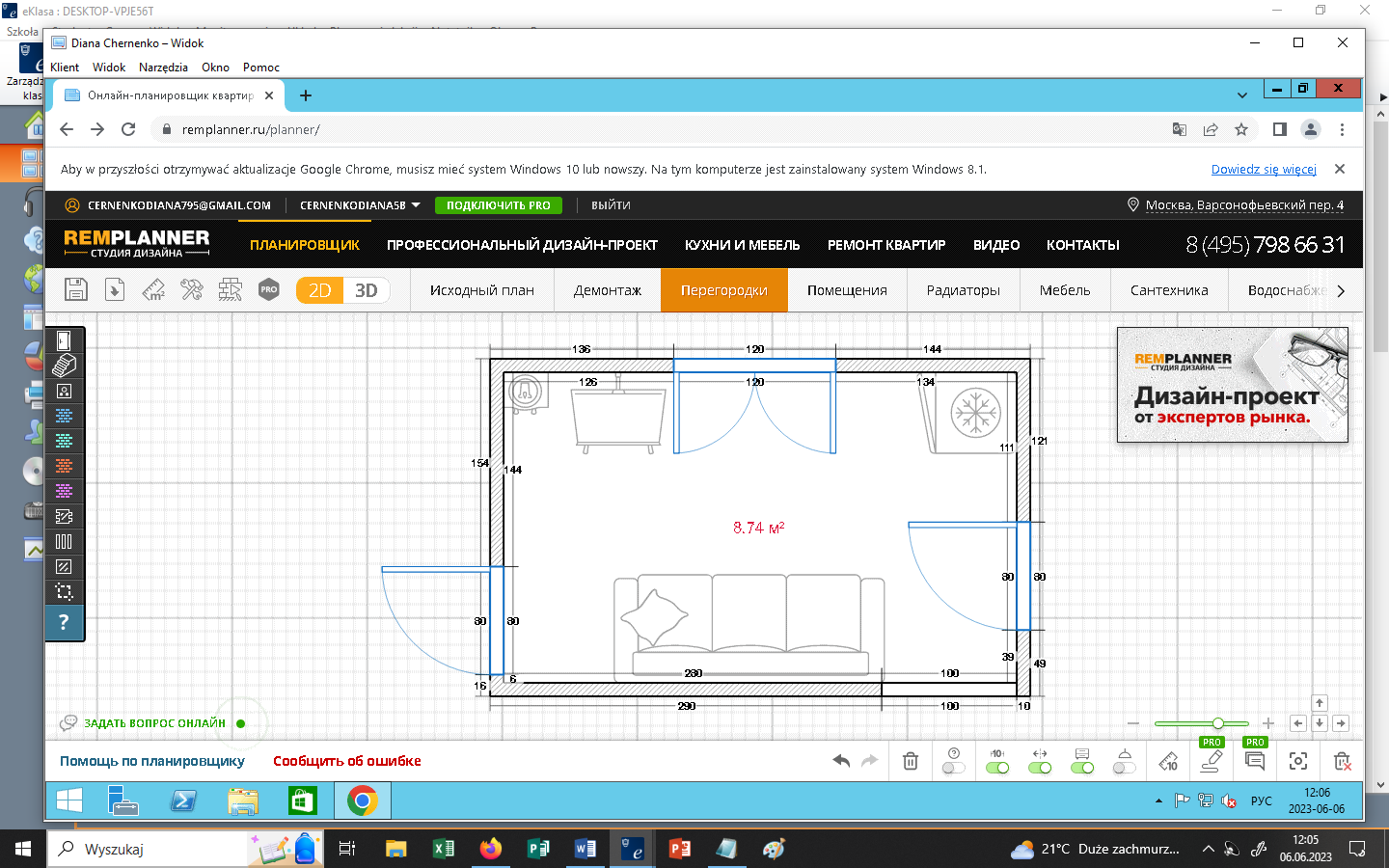Viewport: 1389px width, 868px height.
Task: Click the ПОДКЛЮЧИТЬ PRO button
Action: click(498, 205)
